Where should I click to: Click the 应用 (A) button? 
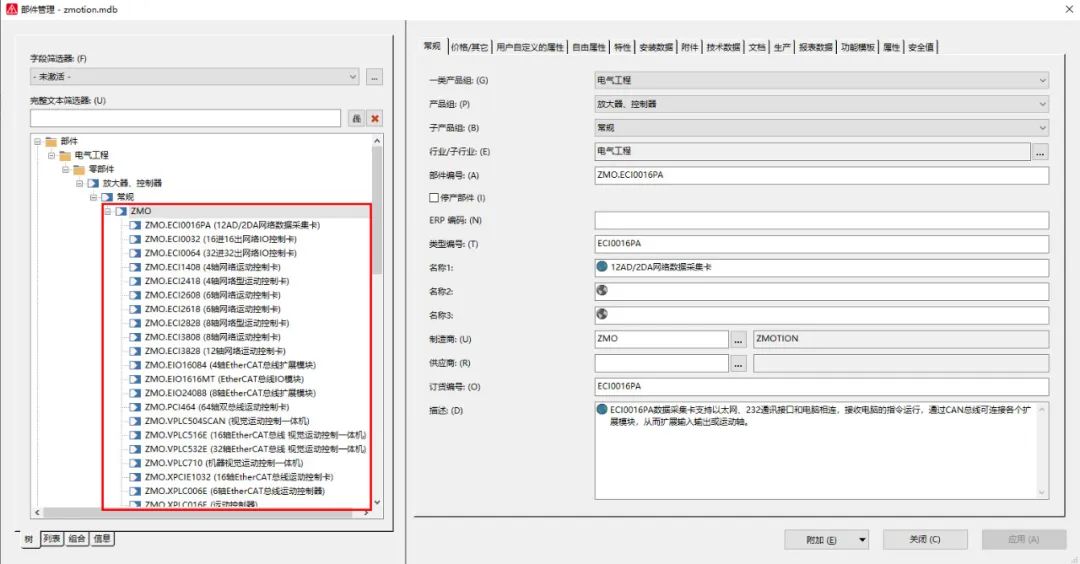pyautogui.click(x=1024, y=539)
